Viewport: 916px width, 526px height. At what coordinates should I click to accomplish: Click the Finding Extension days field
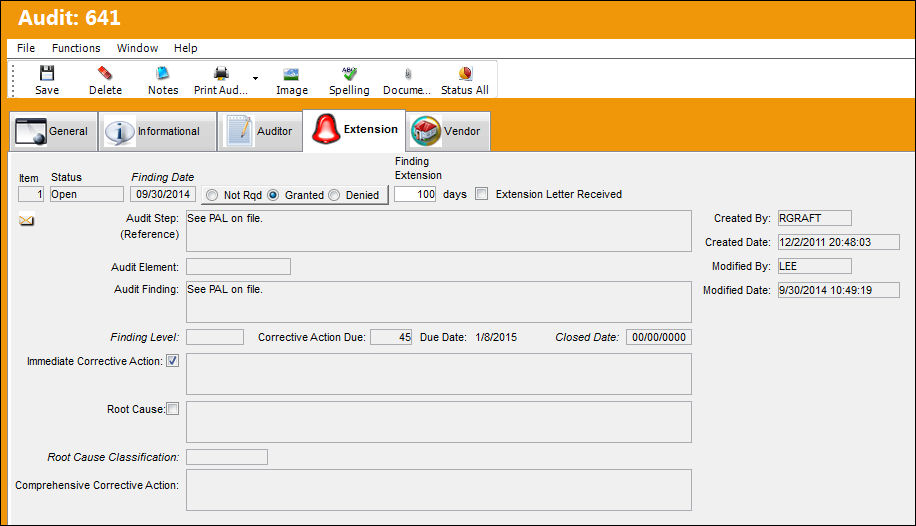(415, 194)
